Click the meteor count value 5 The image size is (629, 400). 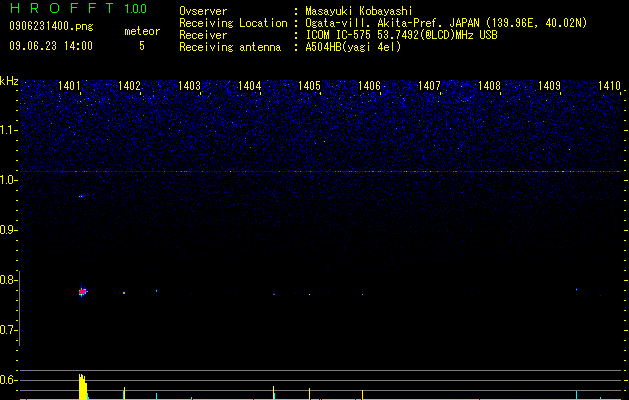point(142,46)
